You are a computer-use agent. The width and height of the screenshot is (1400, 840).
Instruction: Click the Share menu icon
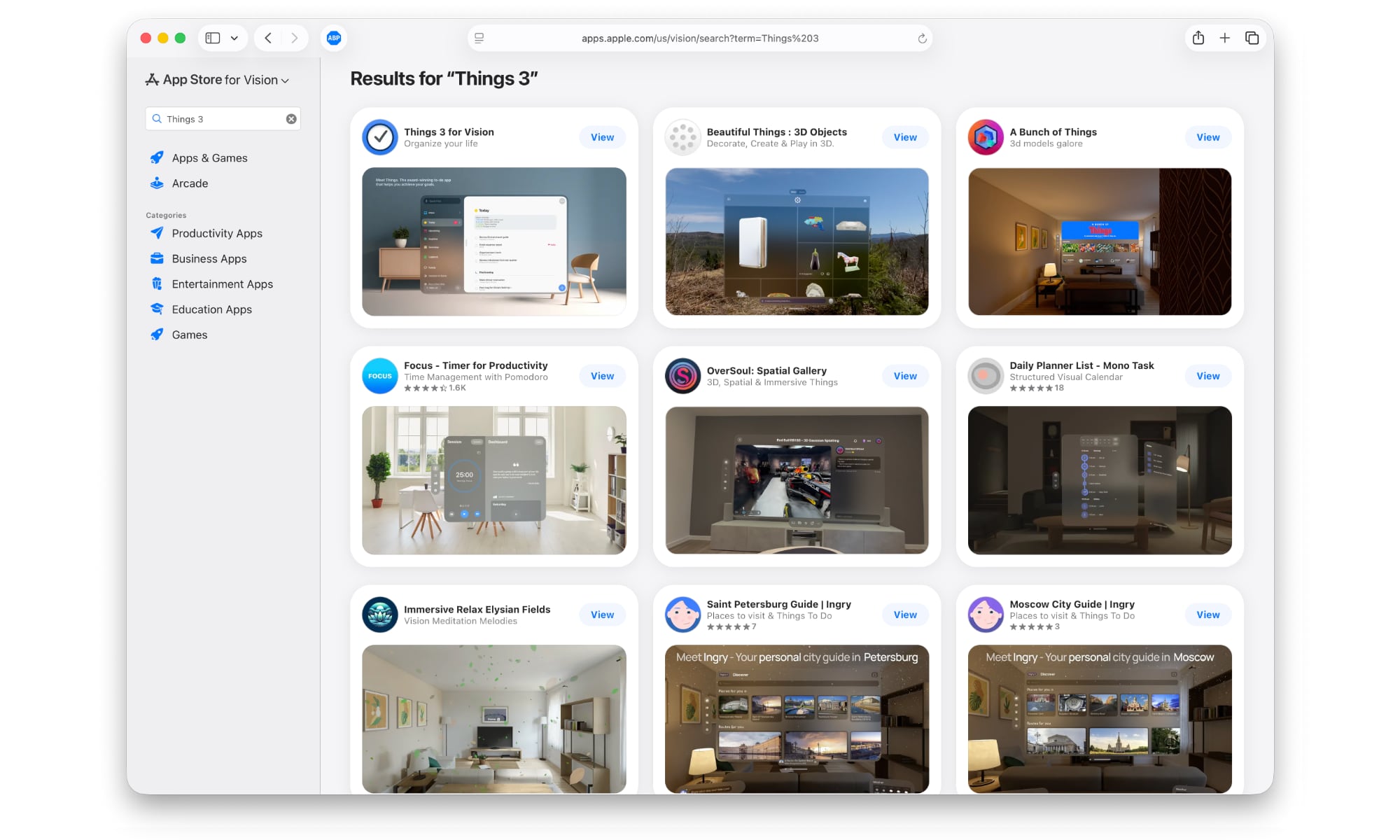pyautogui.click(x=1198, y=38)
